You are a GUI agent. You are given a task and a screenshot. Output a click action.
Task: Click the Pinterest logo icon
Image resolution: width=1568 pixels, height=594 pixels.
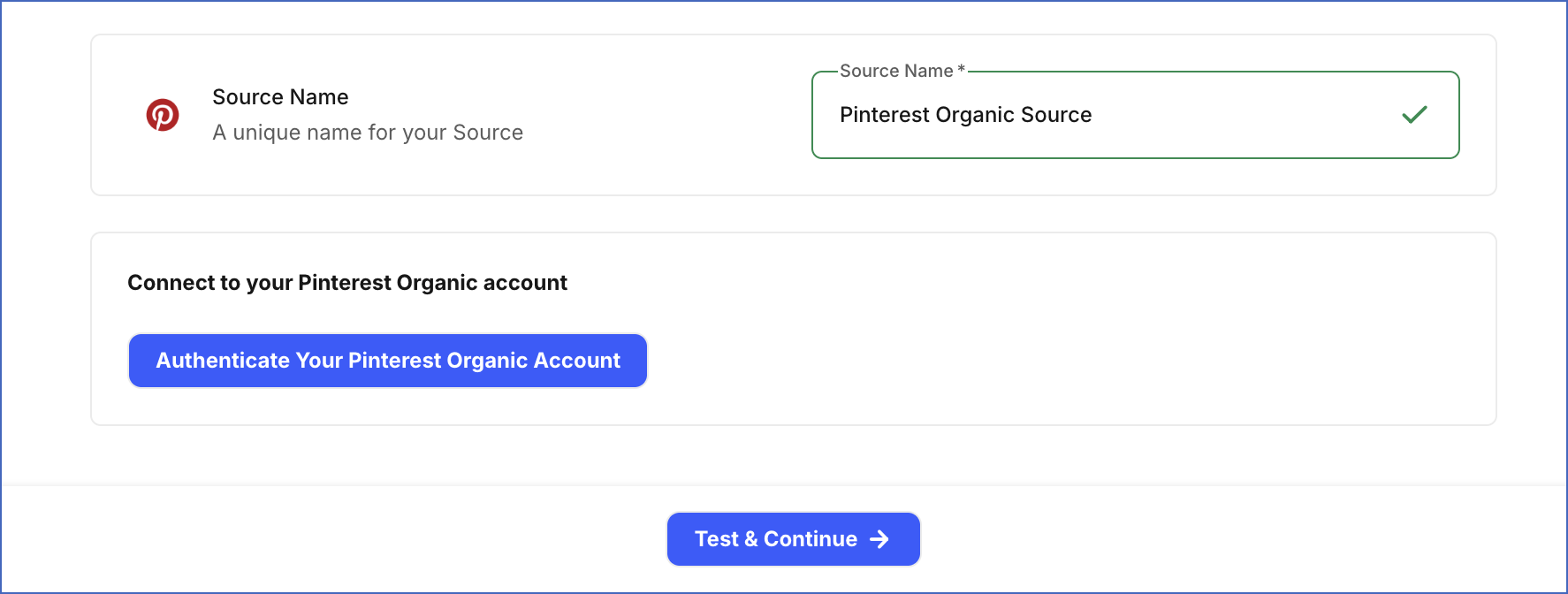(163, 115)
